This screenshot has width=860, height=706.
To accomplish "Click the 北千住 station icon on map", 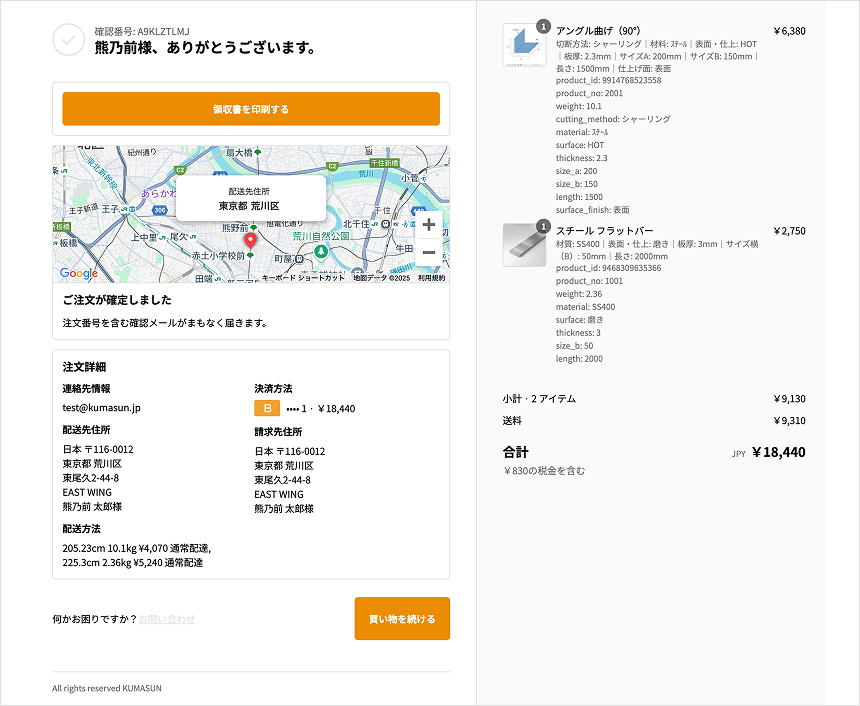I will [x=376, y=224].
